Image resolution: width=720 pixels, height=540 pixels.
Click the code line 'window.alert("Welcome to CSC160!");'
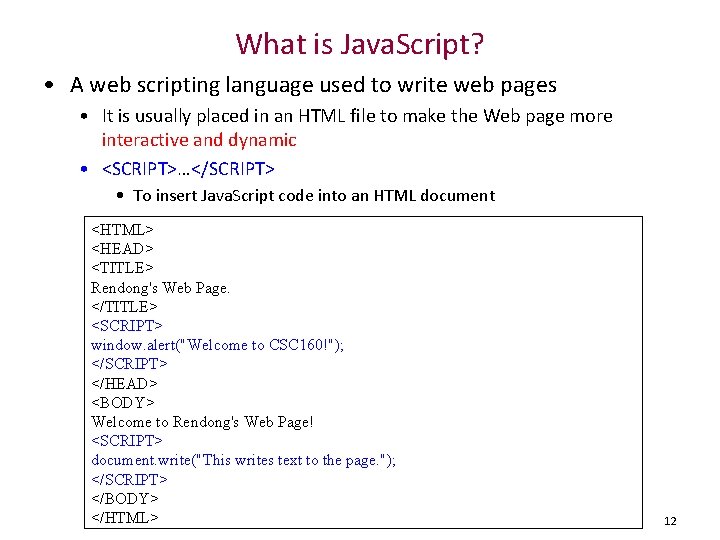217,345
